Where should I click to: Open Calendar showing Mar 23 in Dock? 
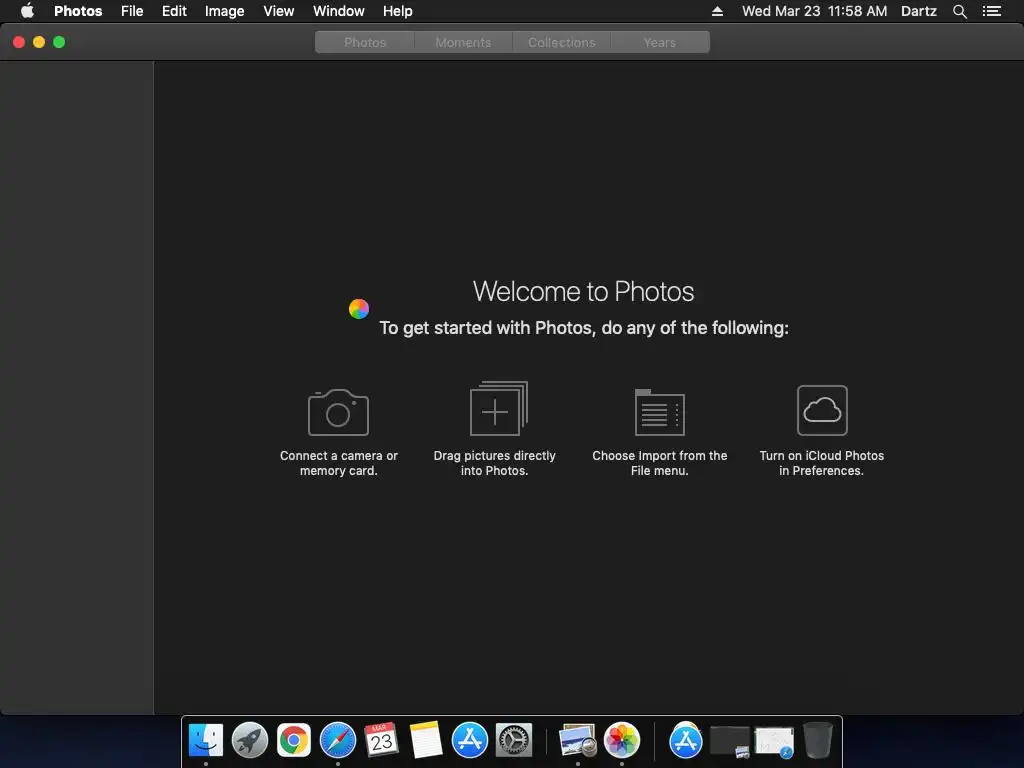[x=381, y=740]
